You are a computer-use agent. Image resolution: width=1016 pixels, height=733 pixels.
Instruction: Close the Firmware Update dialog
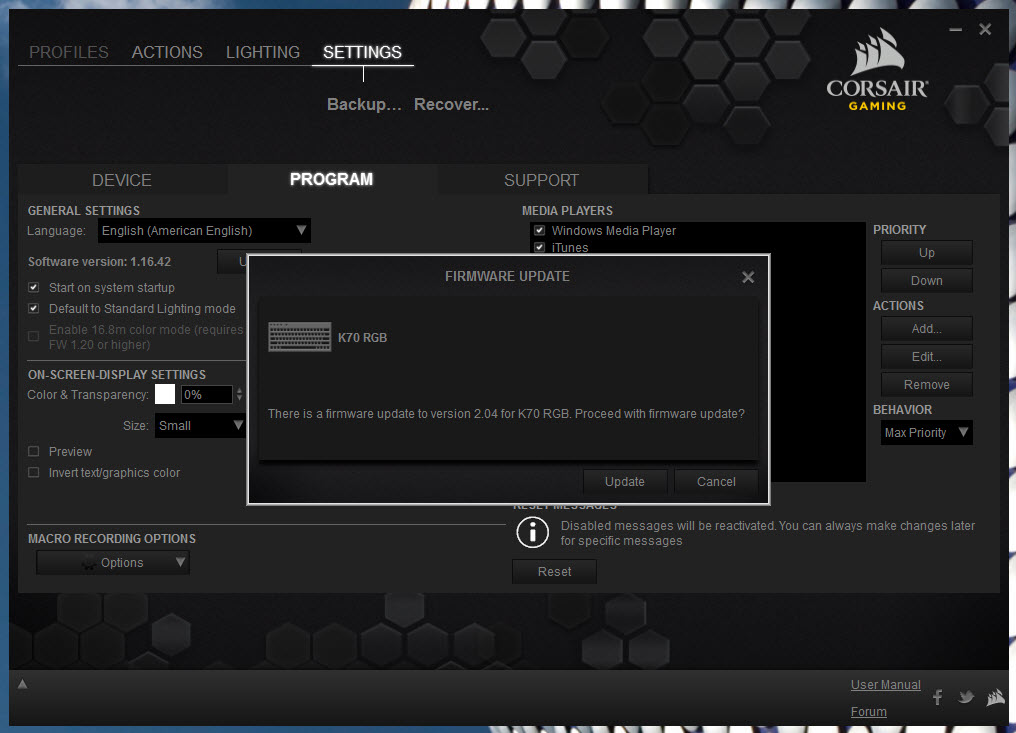point(748,277)
